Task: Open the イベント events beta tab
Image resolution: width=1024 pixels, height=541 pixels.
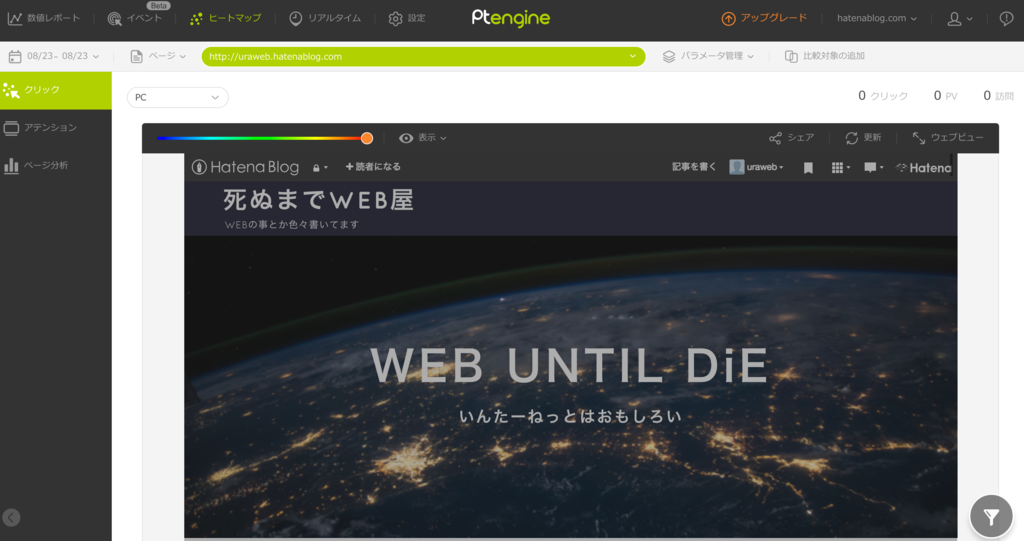Action: coord(135,18)
